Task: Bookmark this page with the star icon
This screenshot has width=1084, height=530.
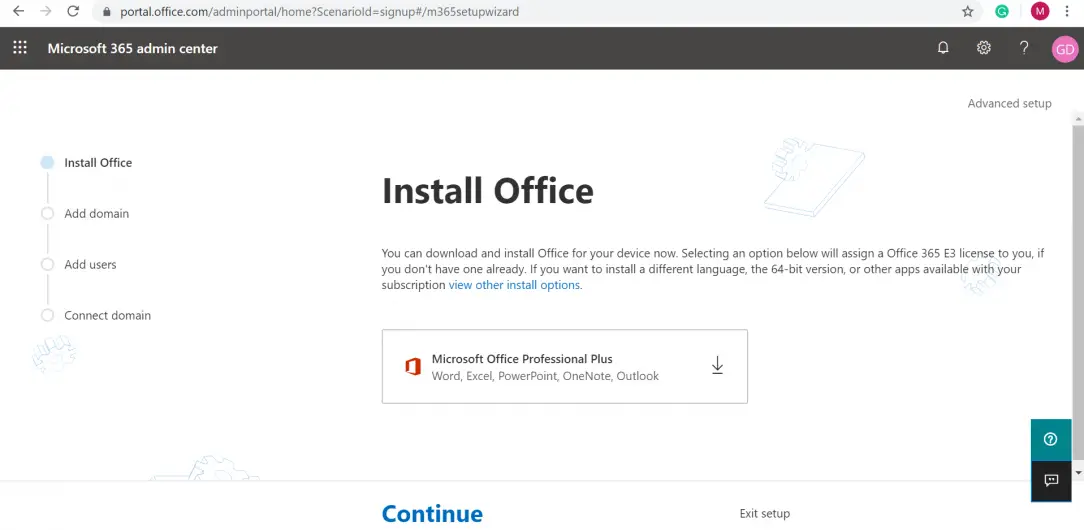Action: pos(968,12)
